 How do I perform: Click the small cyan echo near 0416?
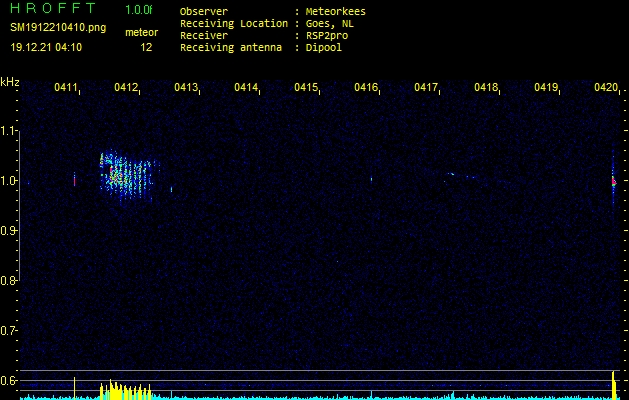(x=371, y=179)
